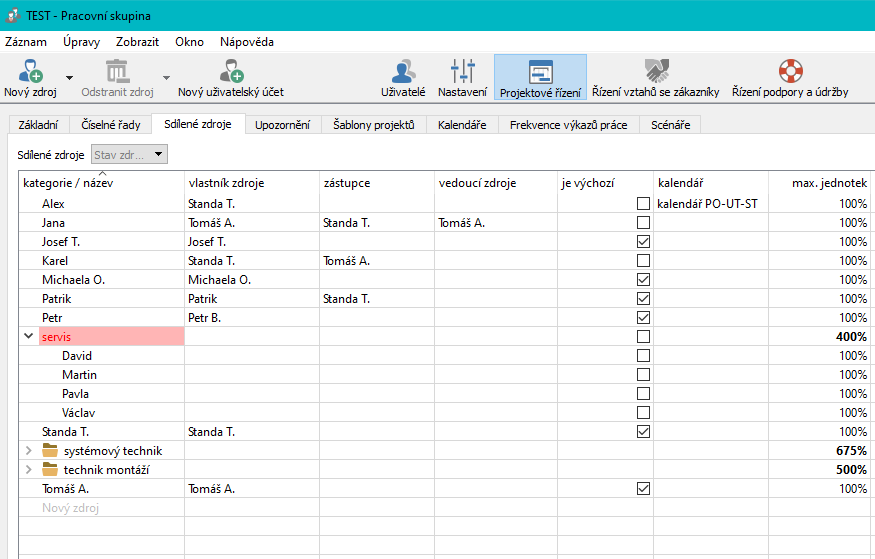Viewport: 875px width, 559px height.
Task: Uncheck je výchozí checkbox for Josef T.
Action: (643, 242)
